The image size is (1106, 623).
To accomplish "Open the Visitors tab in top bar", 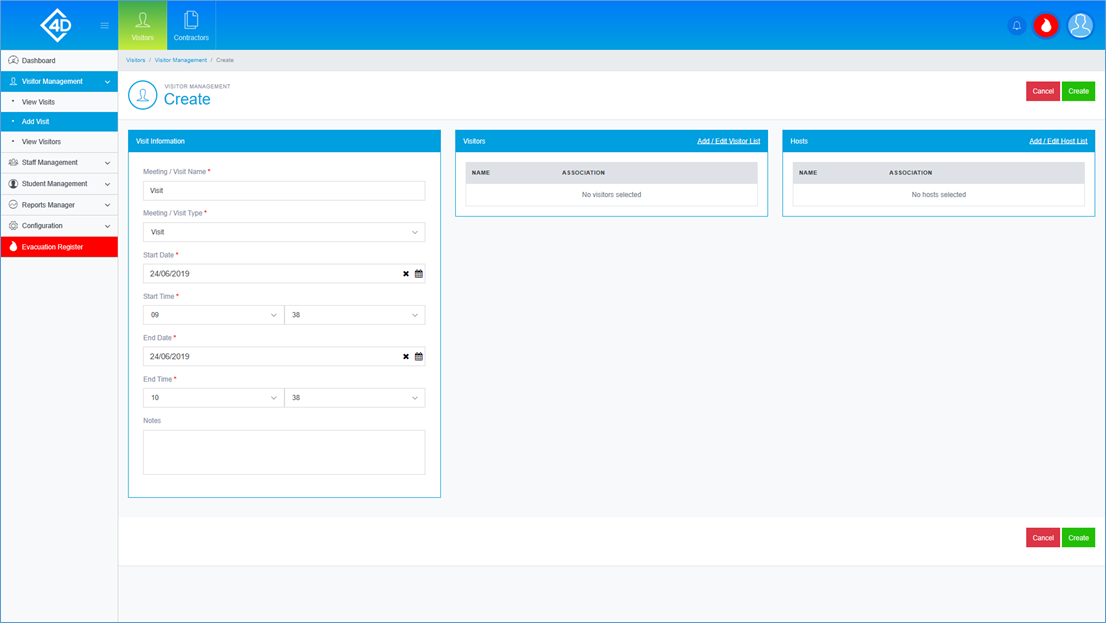I will click(142, 25).
